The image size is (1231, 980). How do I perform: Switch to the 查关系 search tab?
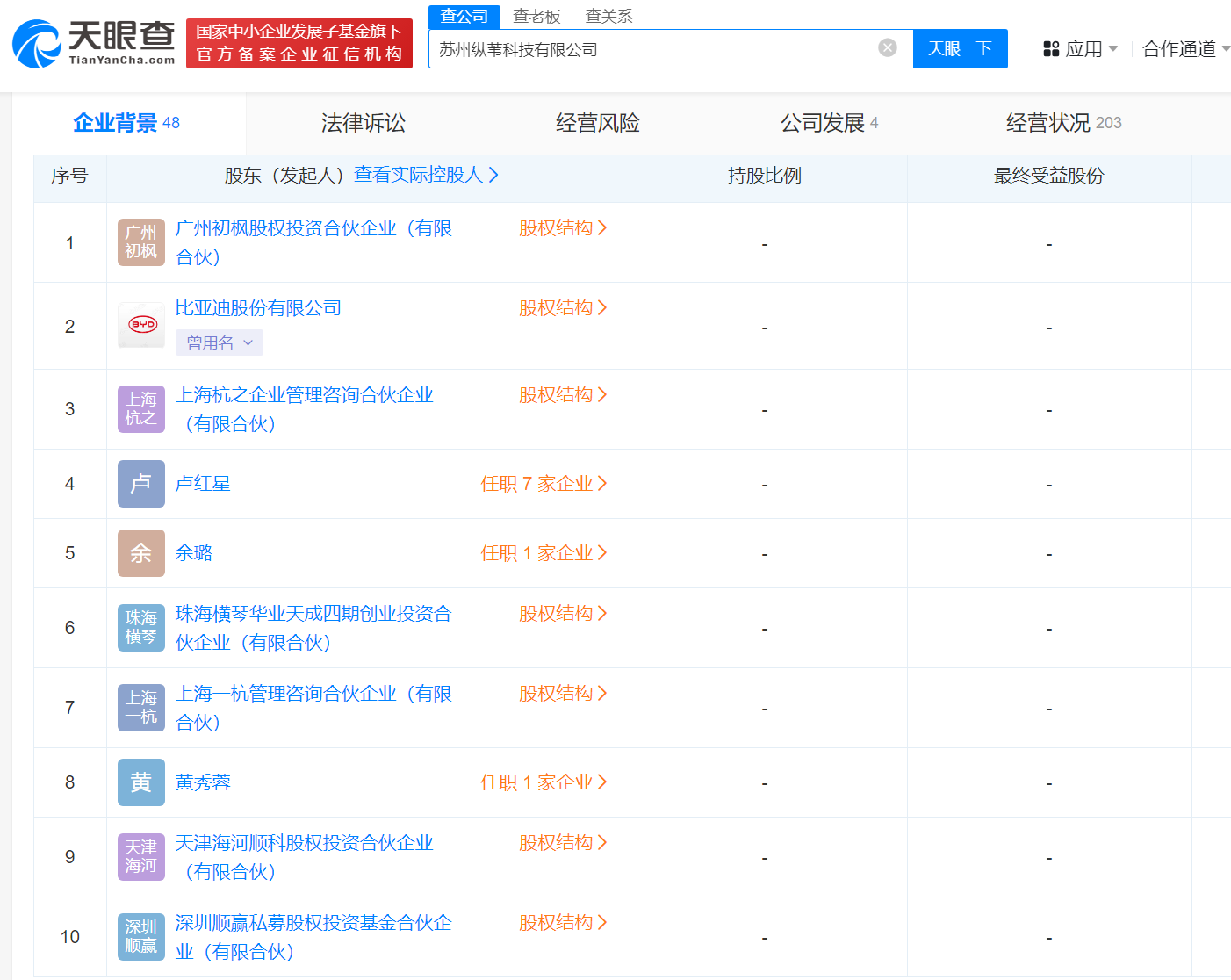(608, 17)
